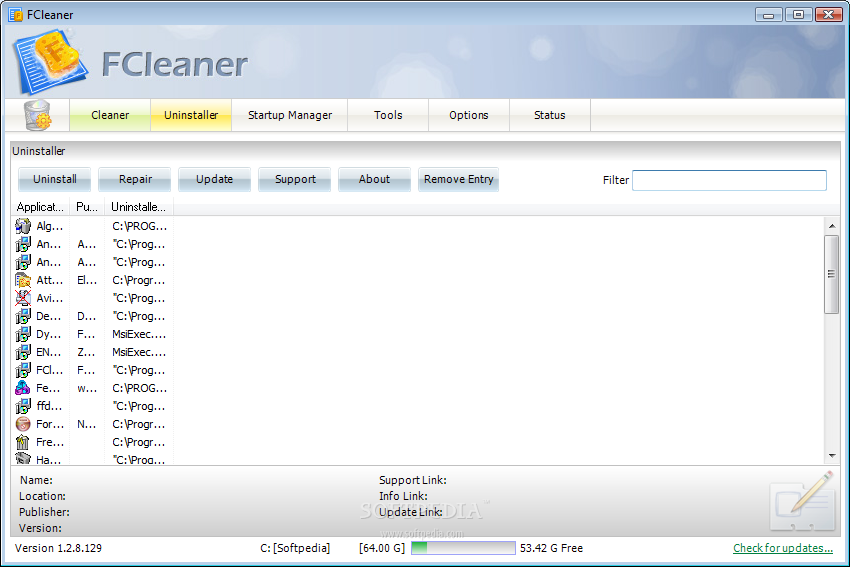The width and height of the screenshot is (850, 567).
Task: Select the icon of the Att... entry
Action: (23, 280)
